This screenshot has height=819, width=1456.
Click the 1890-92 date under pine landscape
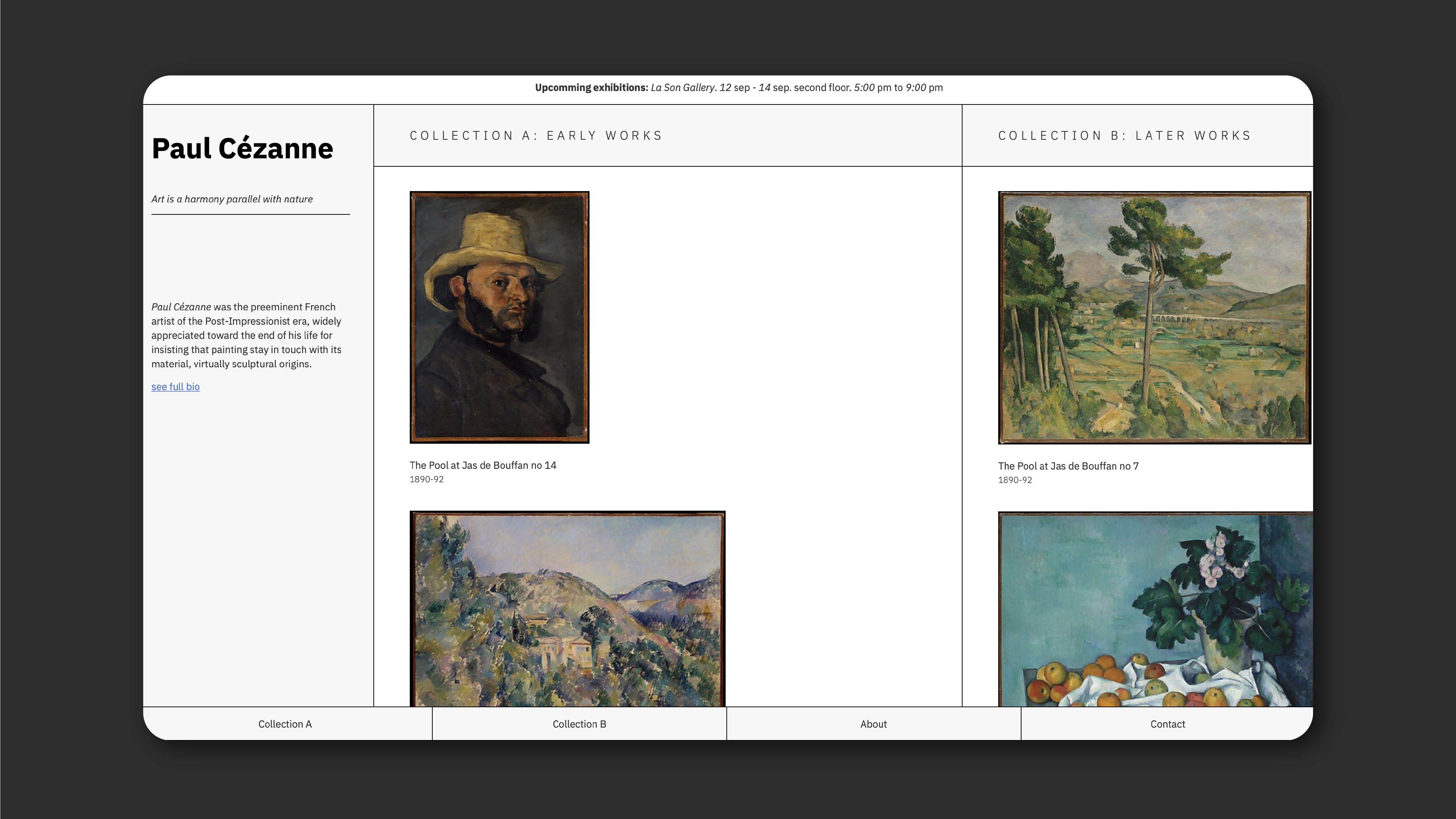[1015, 480]
